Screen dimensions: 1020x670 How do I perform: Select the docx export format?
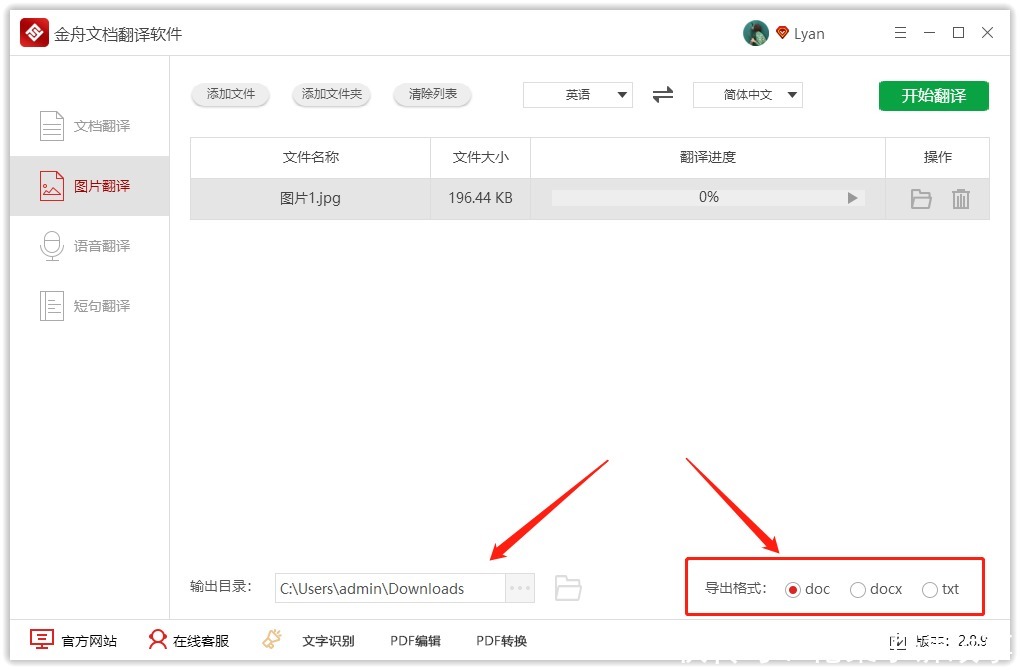point(857,589)
